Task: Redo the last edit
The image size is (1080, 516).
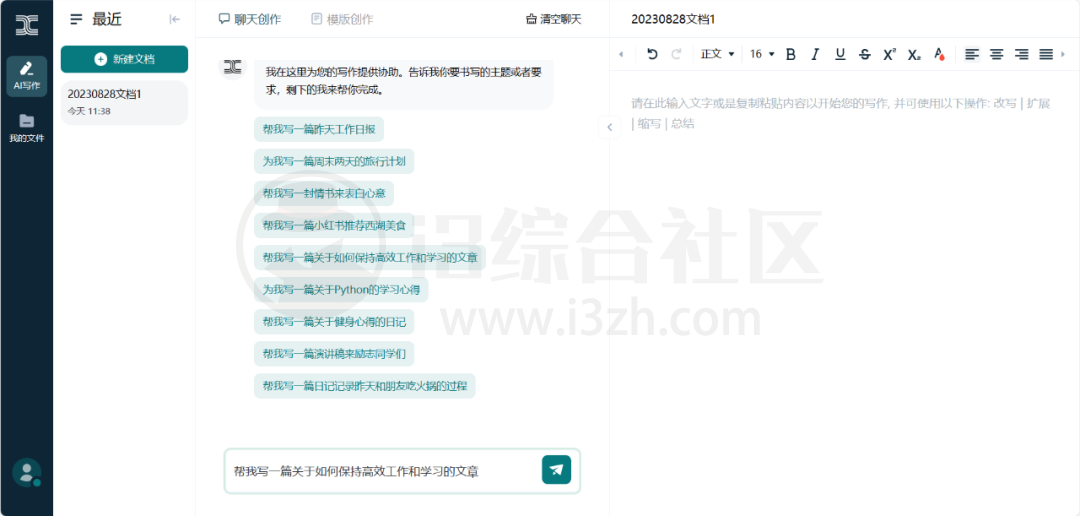Action: (x=676, y=54)
